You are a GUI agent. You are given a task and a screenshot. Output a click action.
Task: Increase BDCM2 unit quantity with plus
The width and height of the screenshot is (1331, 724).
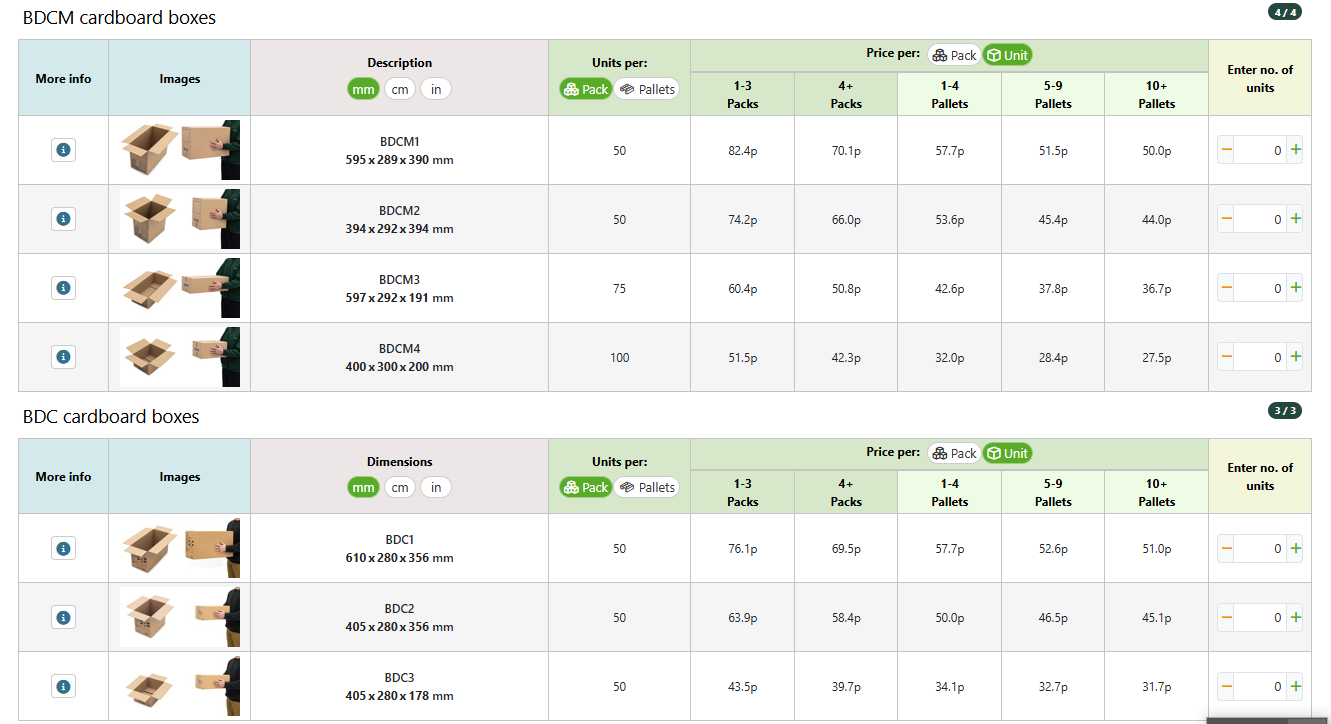[x=1295, y=219]
